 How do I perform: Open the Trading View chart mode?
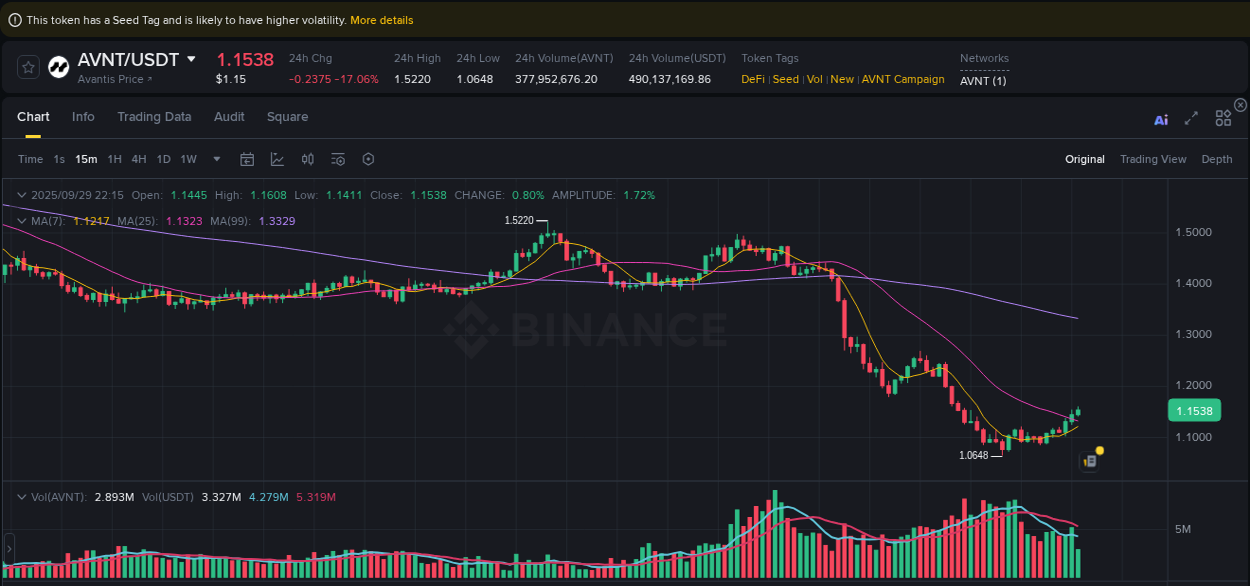point(1153,159)
